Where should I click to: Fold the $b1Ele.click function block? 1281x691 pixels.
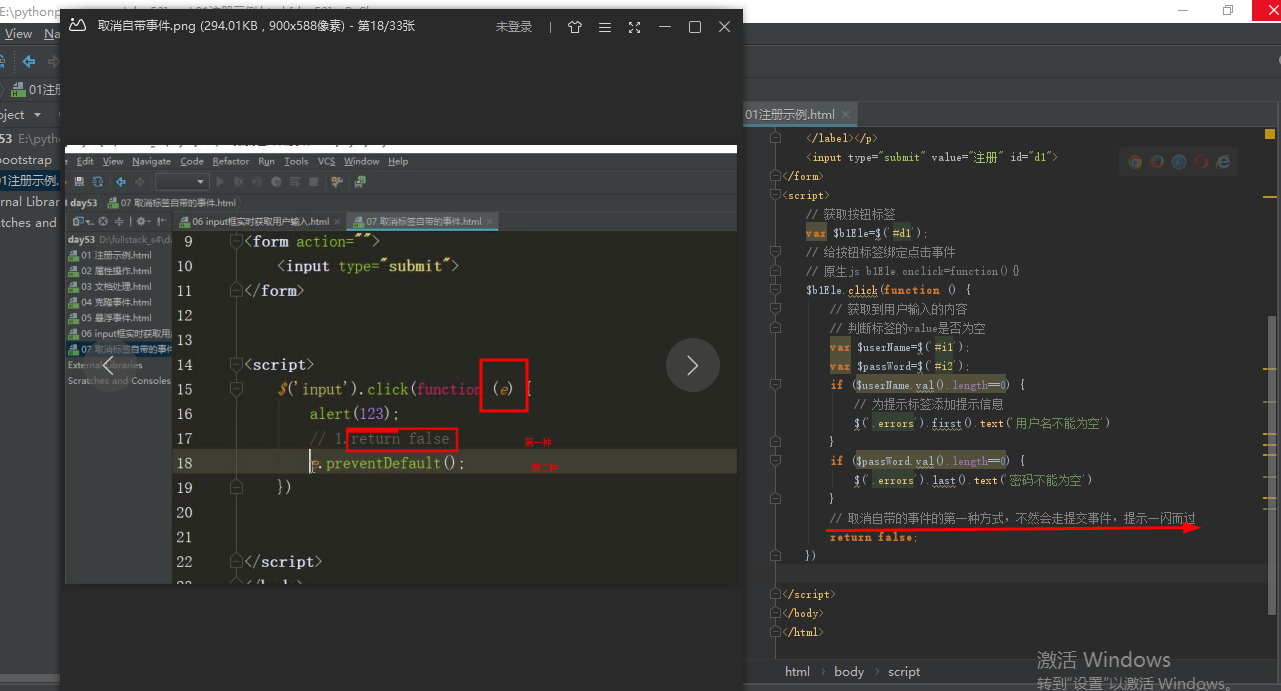point(775,290)
